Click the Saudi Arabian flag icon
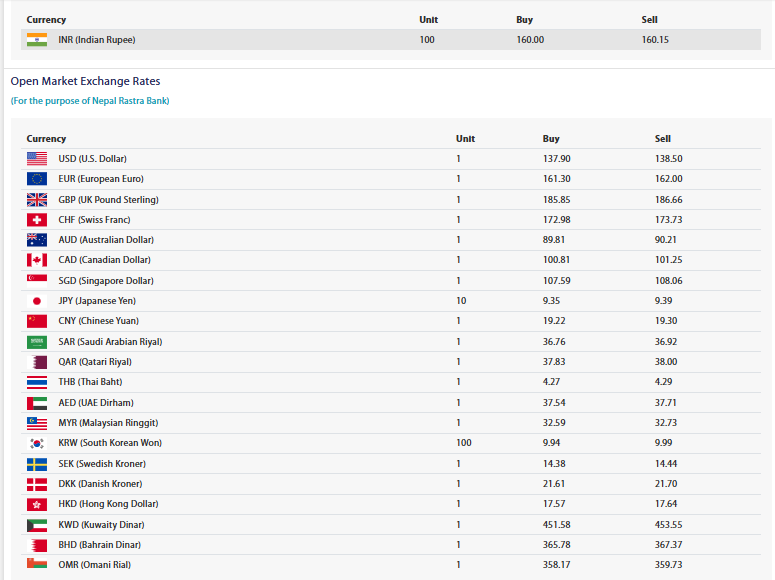The image size is (775, 580). (37, 342)
